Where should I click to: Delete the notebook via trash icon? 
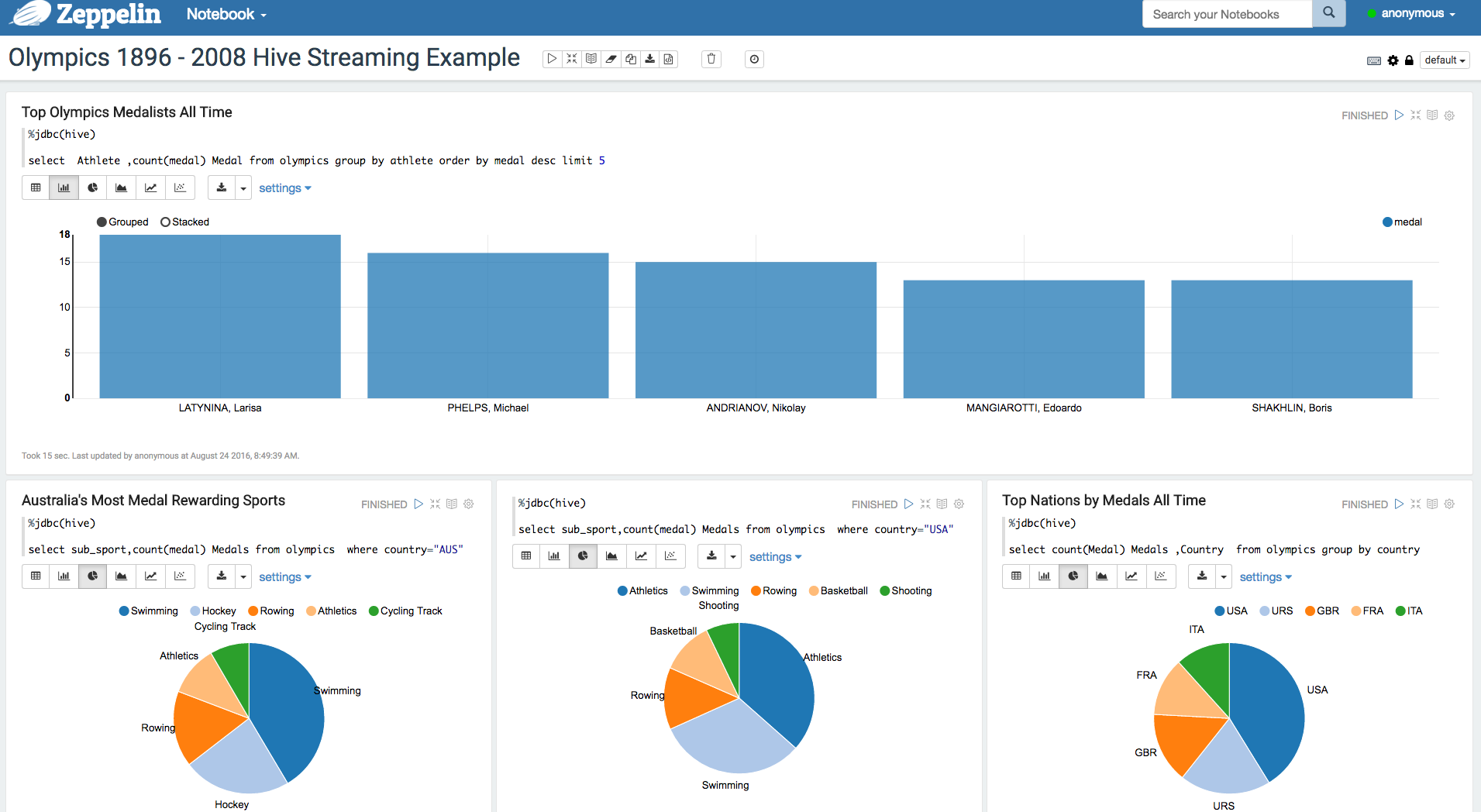point(711,59)
